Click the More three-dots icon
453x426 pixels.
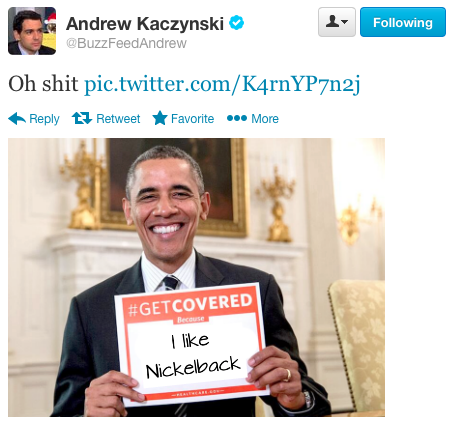coord(237,118)
